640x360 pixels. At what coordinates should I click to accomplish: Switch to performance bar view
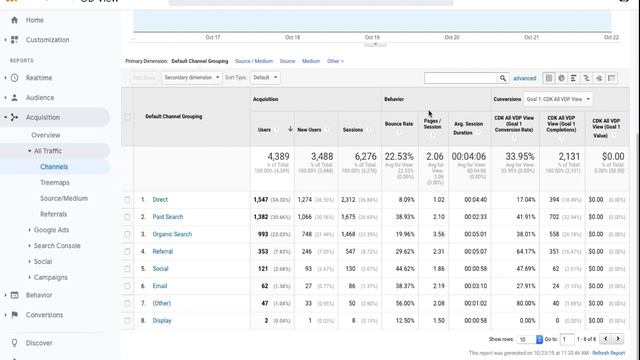click(574, 78)
